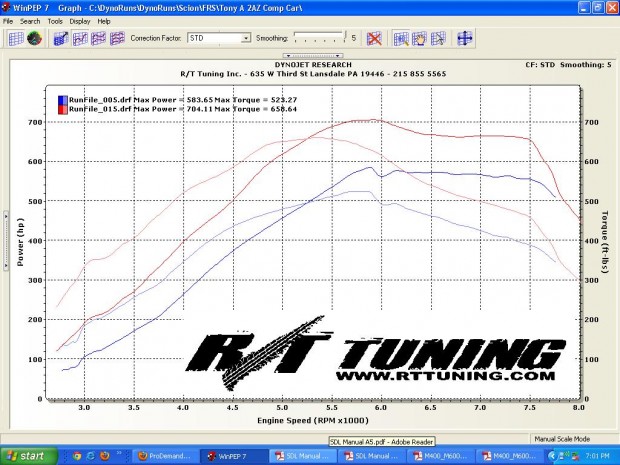Viewport: 620px width, 465px height.
Task: Click the Firefox icon in quick launch
Action: click(104, 456)
